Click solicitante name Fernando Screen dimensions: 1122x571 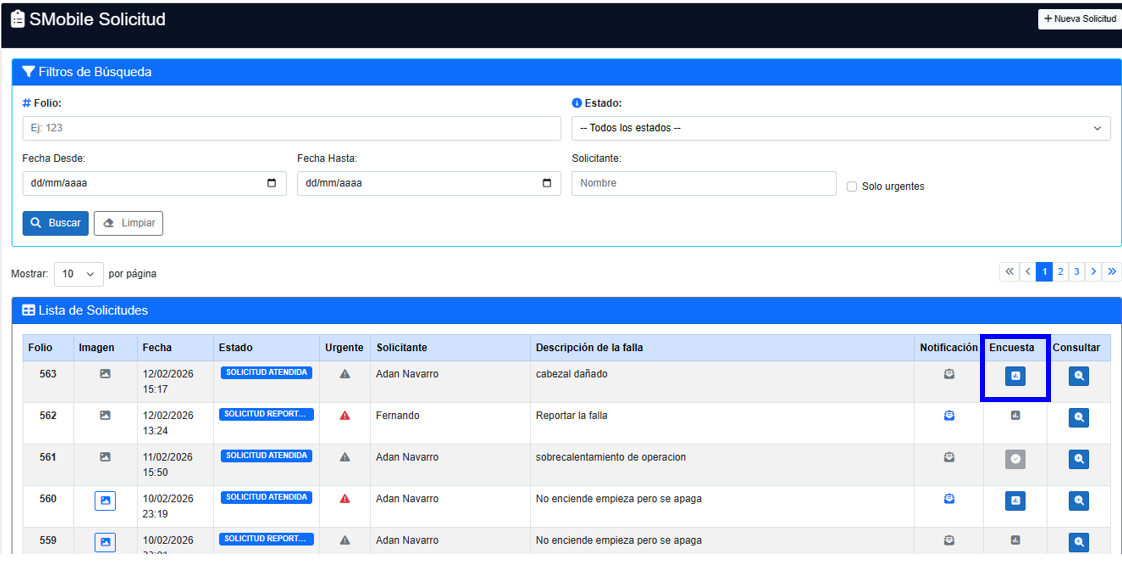point(397,415)
